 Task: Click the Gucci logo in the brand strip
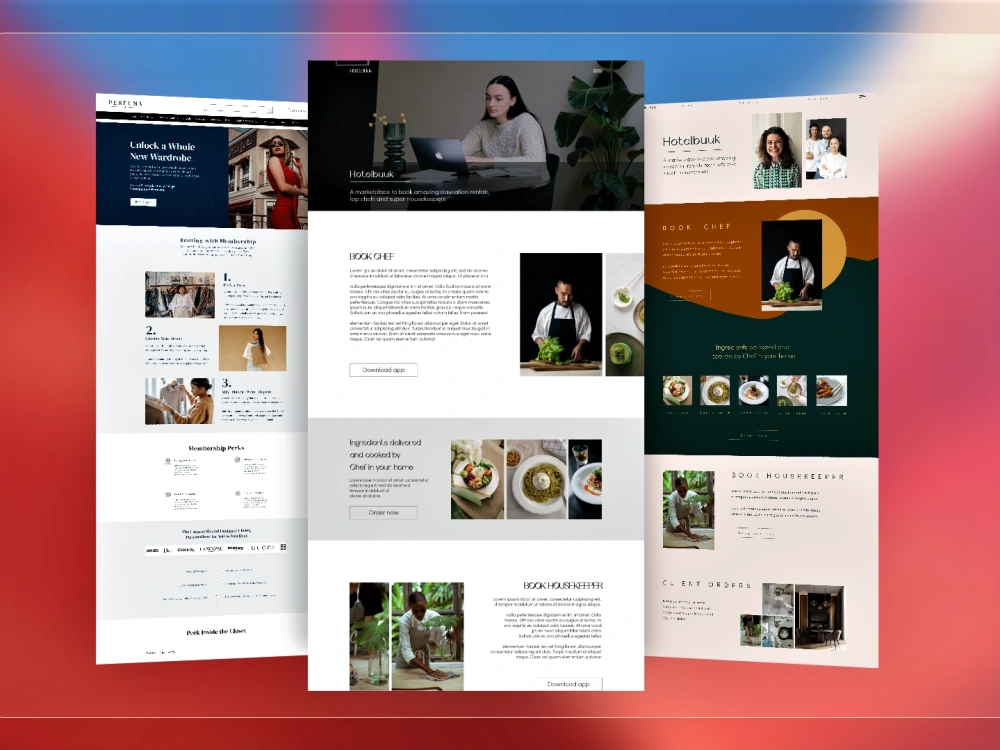point(263,547)
